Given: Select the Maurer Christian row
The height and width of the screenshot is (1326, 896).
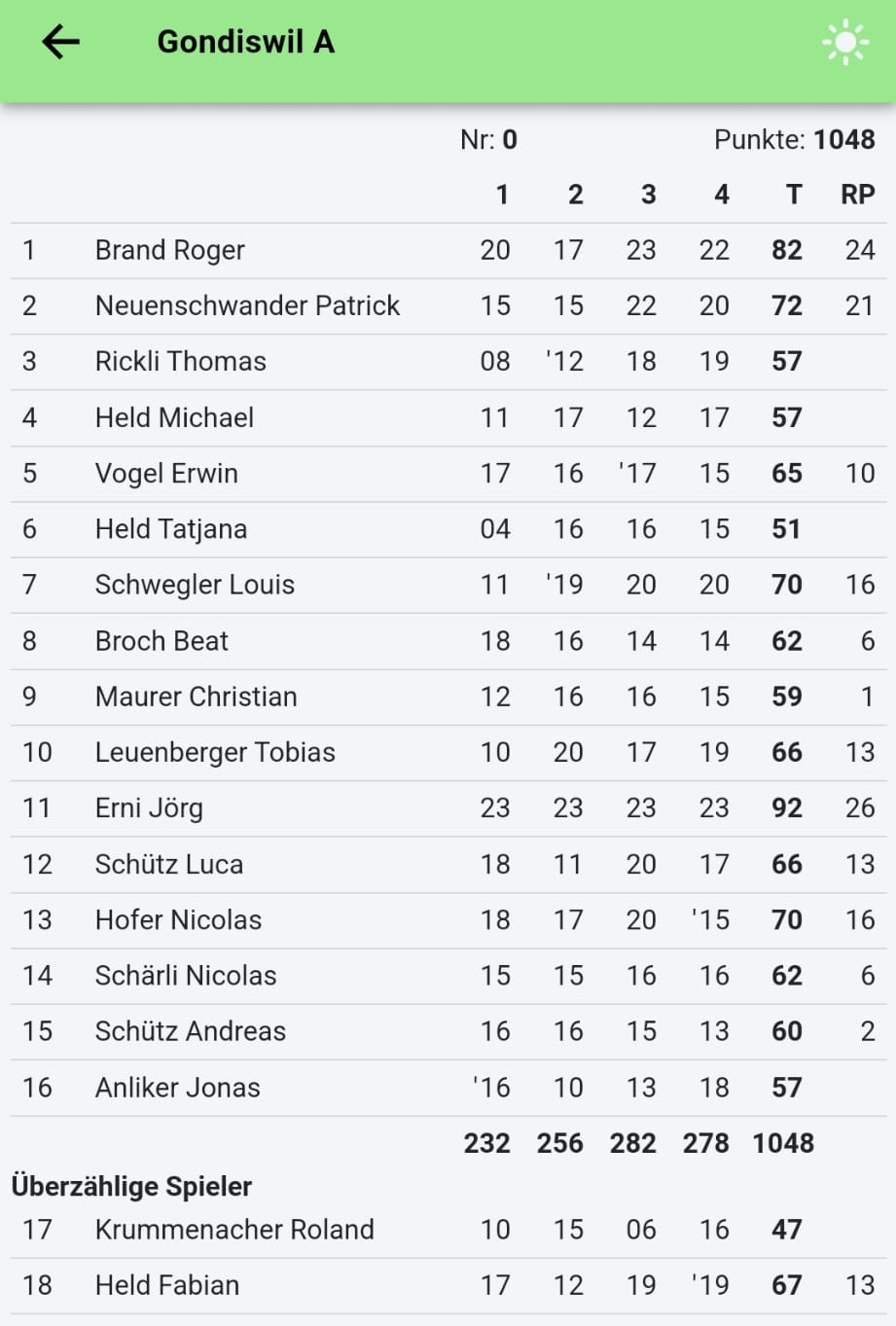Looking at the screenshot, I should click(196, 697).
